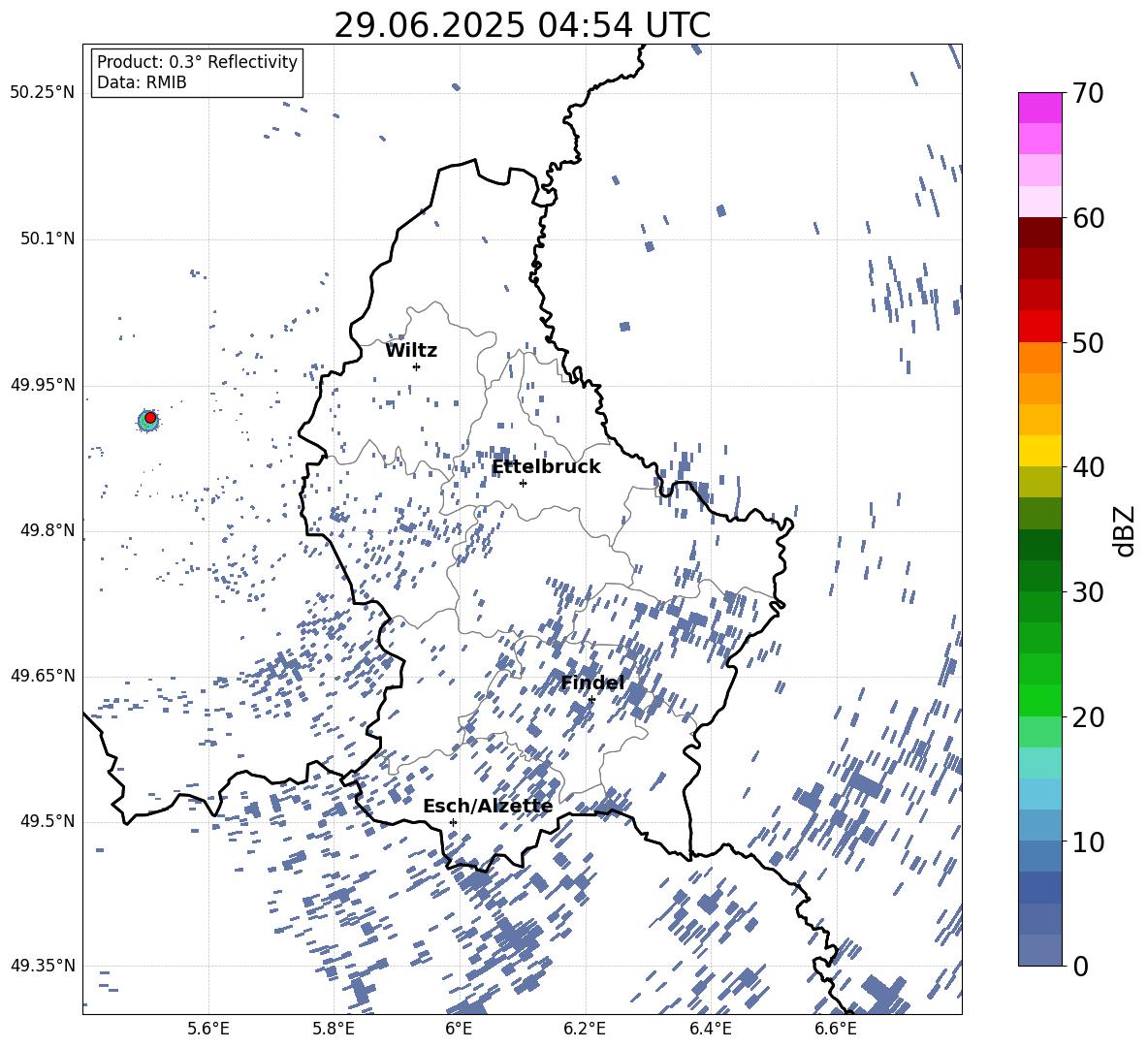Click the 5.6°E longitude label
This screenshot has height=1048, width=1148.
tap(208, 1030)
